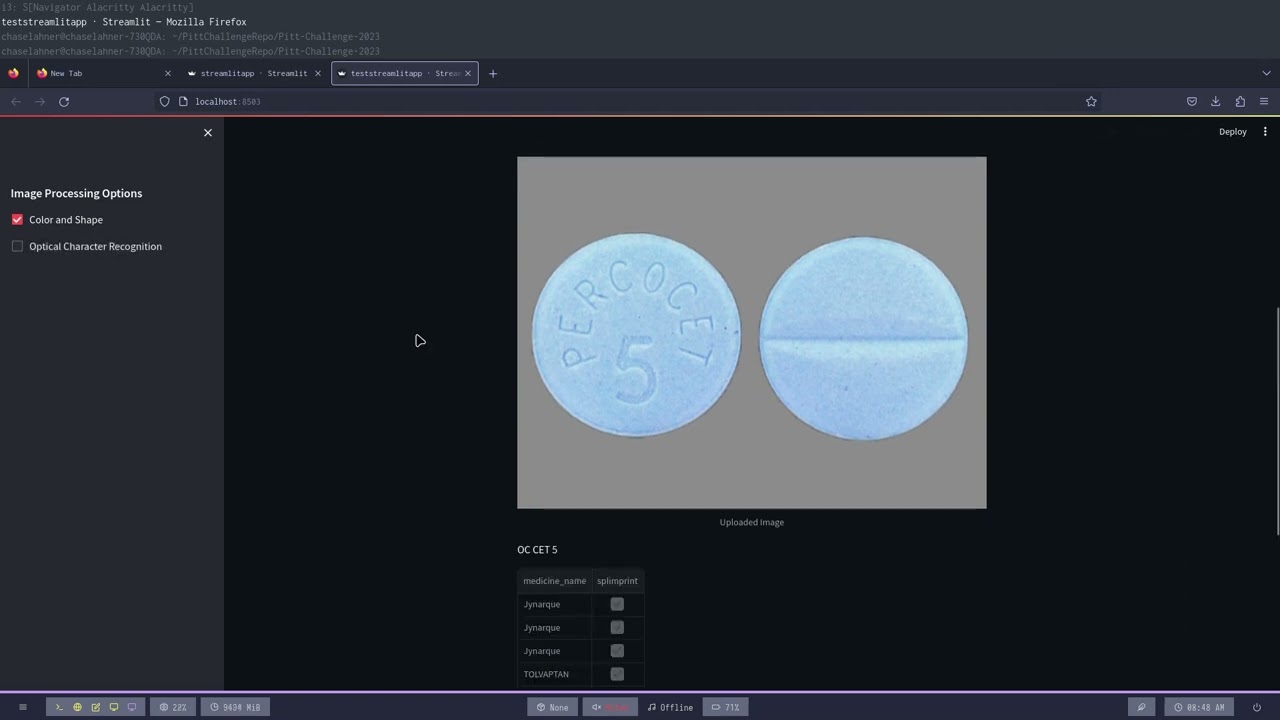The width and height of the screenshot is (1280, 720).
Task: Click the OC CET 5 result text
Action: [537, 550]
